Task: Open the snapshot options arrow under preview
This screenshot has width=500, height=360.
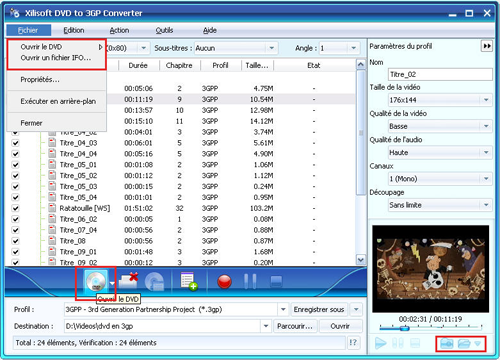Action: pyautogui.click(x=478, y=344)
